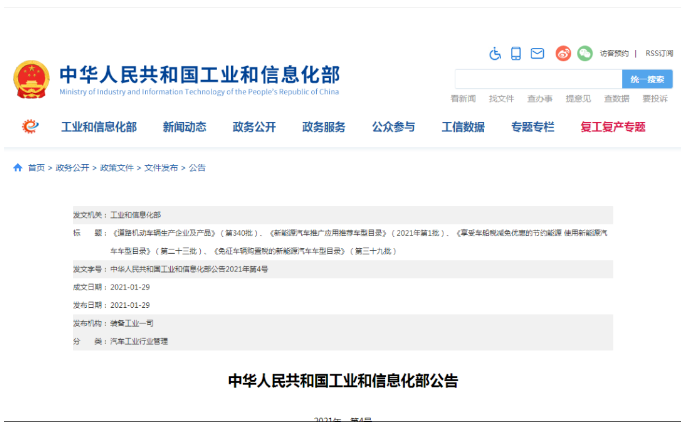Click the email envelope icon
Screen dimensions: 688x422
537,53
